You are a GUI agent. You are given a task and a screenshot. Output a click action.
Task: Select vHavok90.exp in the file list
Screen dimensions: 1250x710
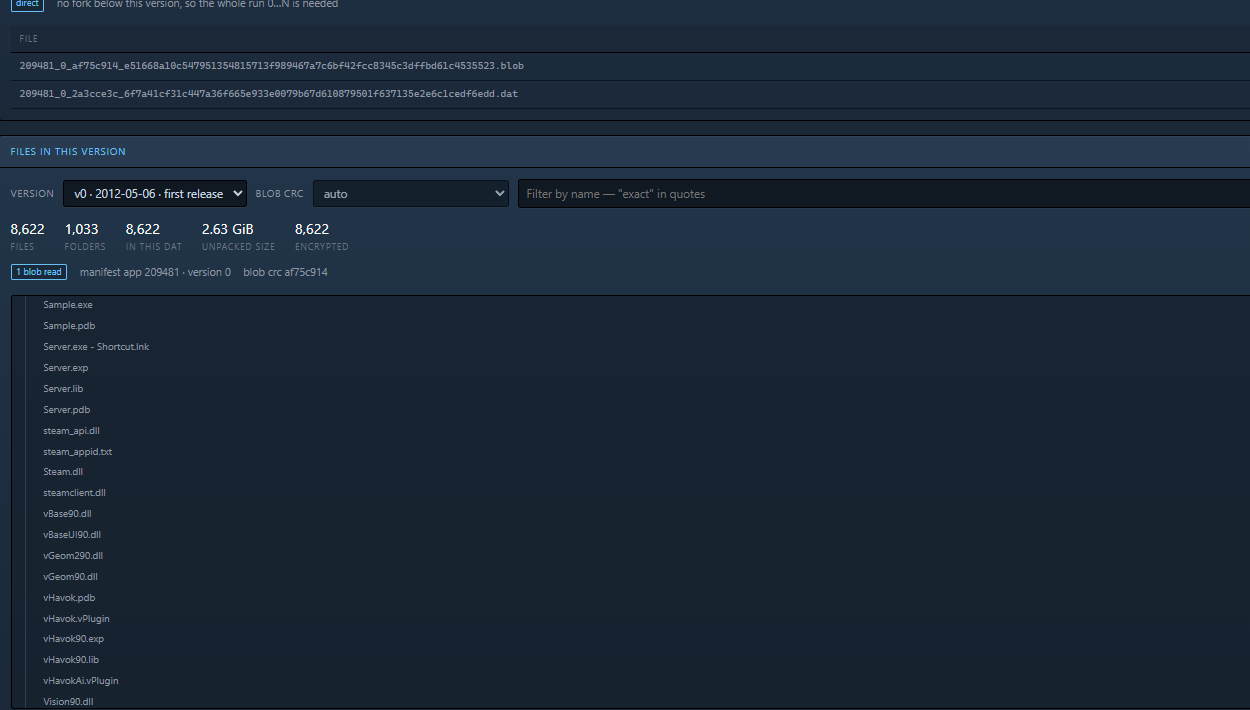click(x=74, y=639)
